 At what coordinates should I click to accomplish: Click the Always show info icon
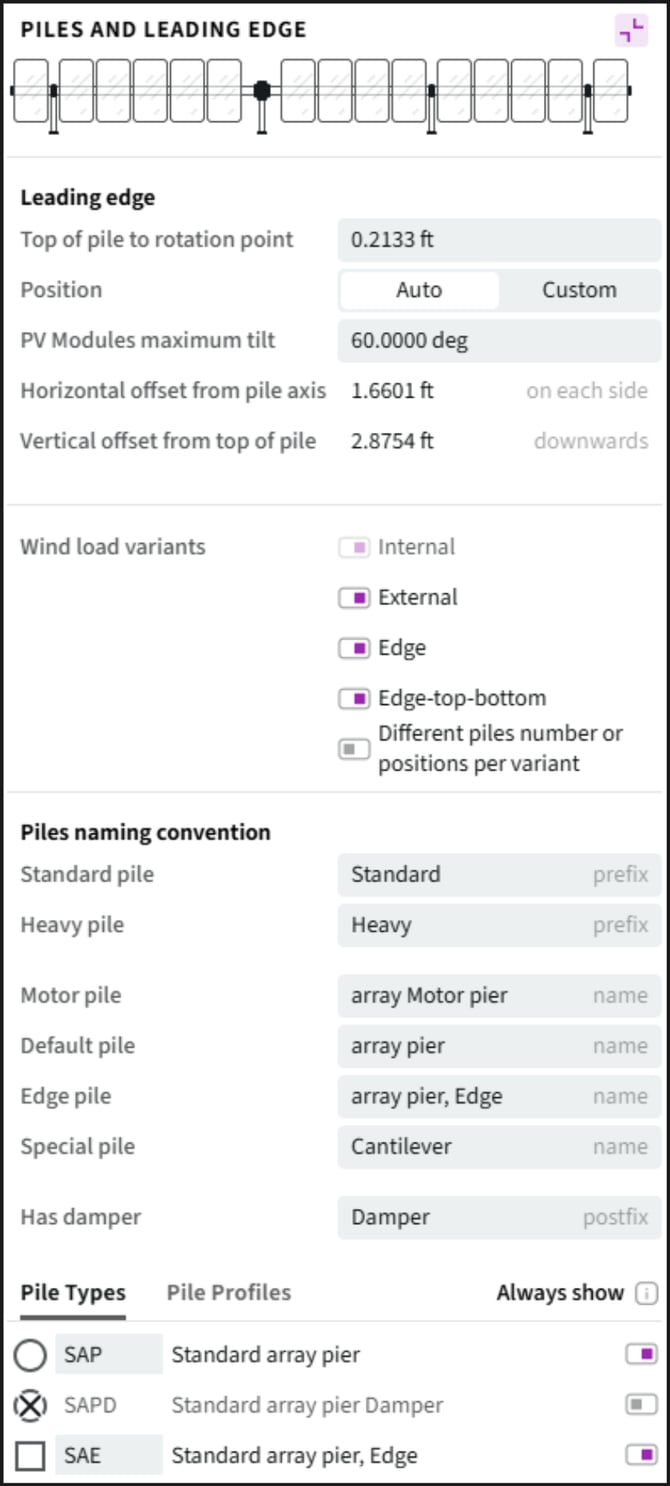[647, 1293]
